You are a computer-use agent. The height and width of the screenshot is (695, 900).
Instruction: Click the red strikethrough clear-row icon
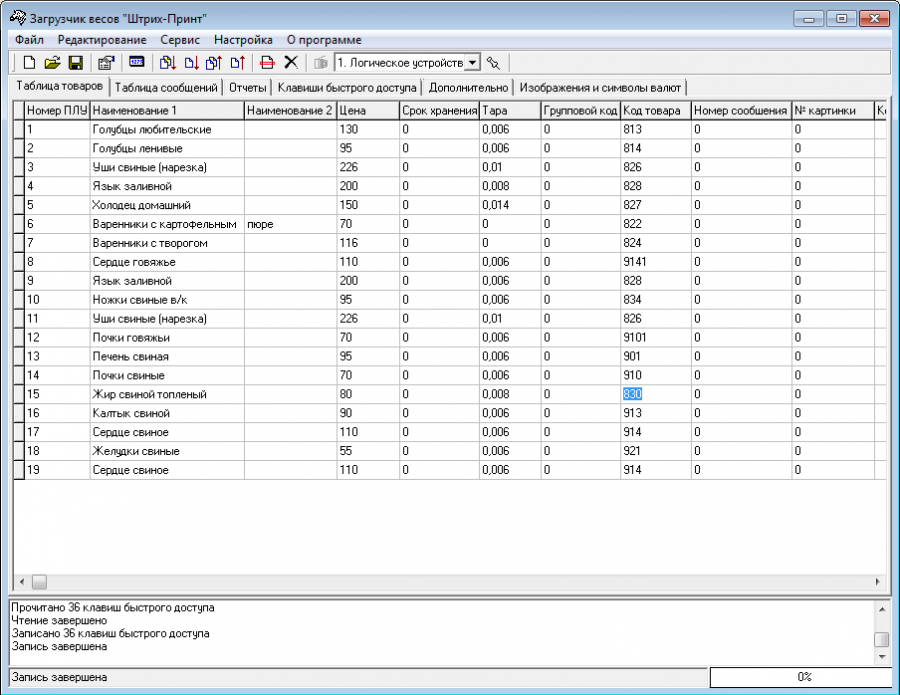coord(267,63)
